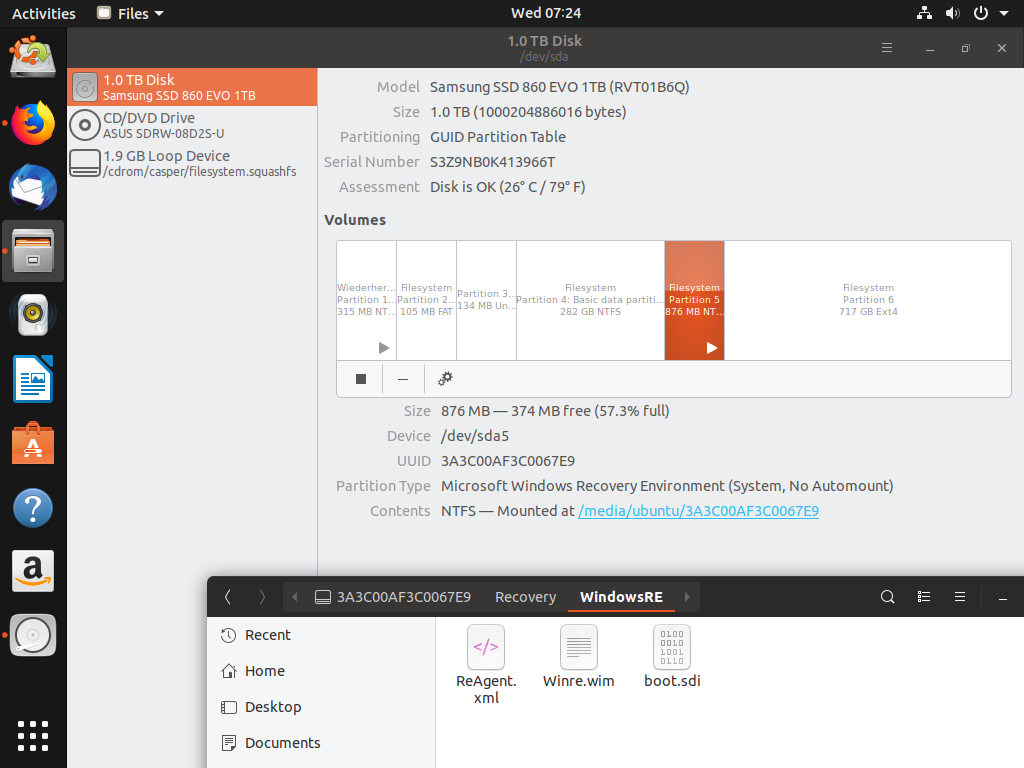Select the CD/DVD Drive ASUS entry
This screenshot has width=1024, height=768.
coord(193,125)
